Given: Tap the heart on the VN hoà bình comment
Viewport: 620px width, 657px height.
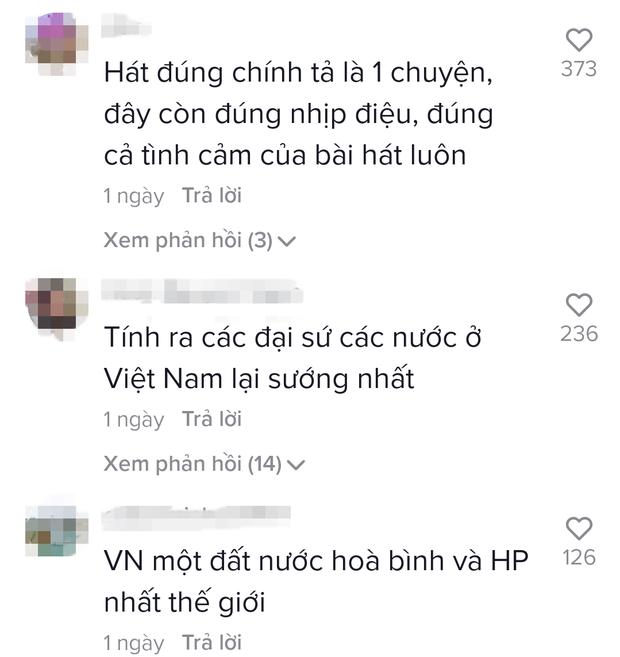Looking at the screenshot, I should point(579,528).
